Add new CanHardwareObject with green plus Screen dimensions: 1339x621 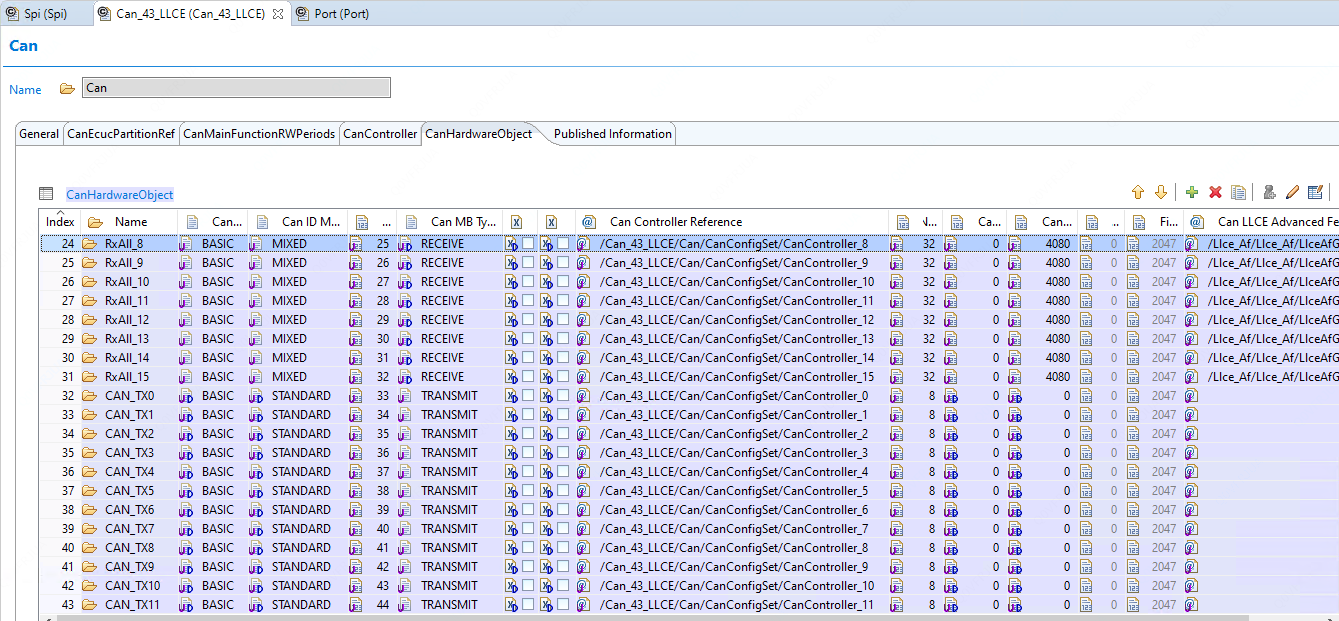tap(1191, 192)
